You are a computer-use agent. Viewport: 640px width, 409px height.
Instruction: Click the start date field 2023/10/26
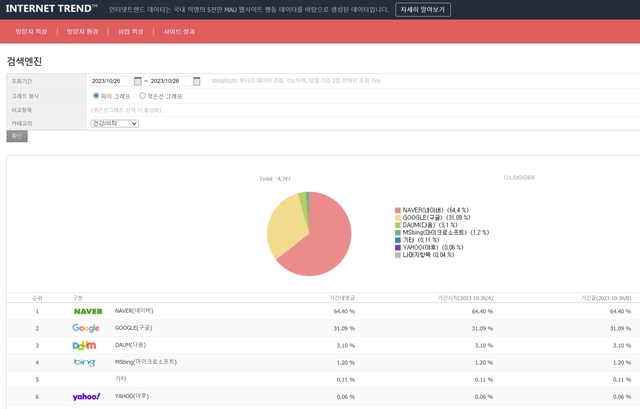coord(111,81)
